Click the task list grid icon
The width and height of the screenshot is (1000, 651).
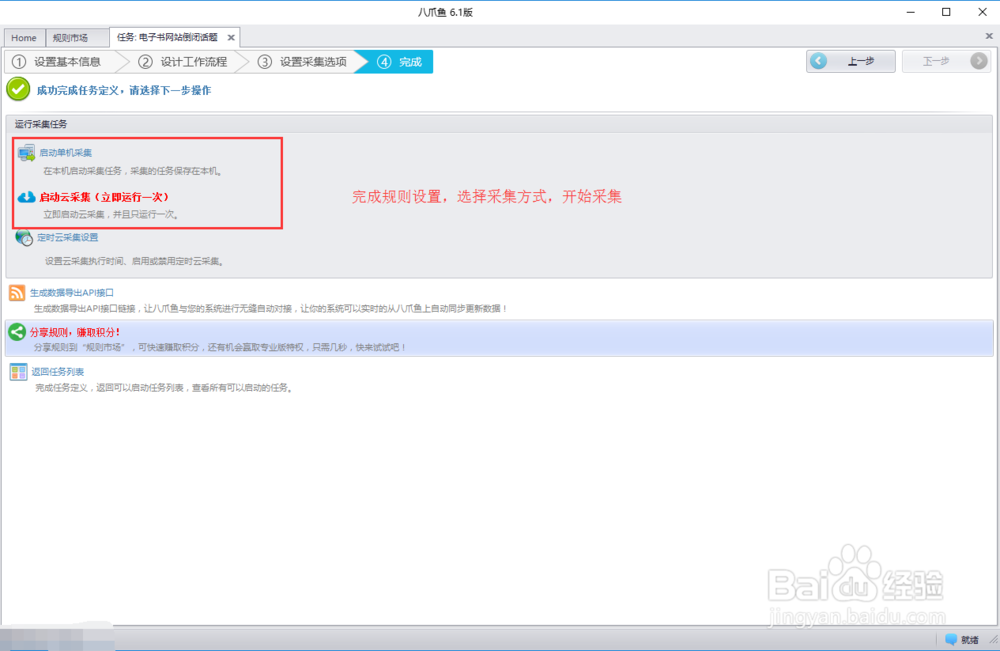click(x=18, y=372)
